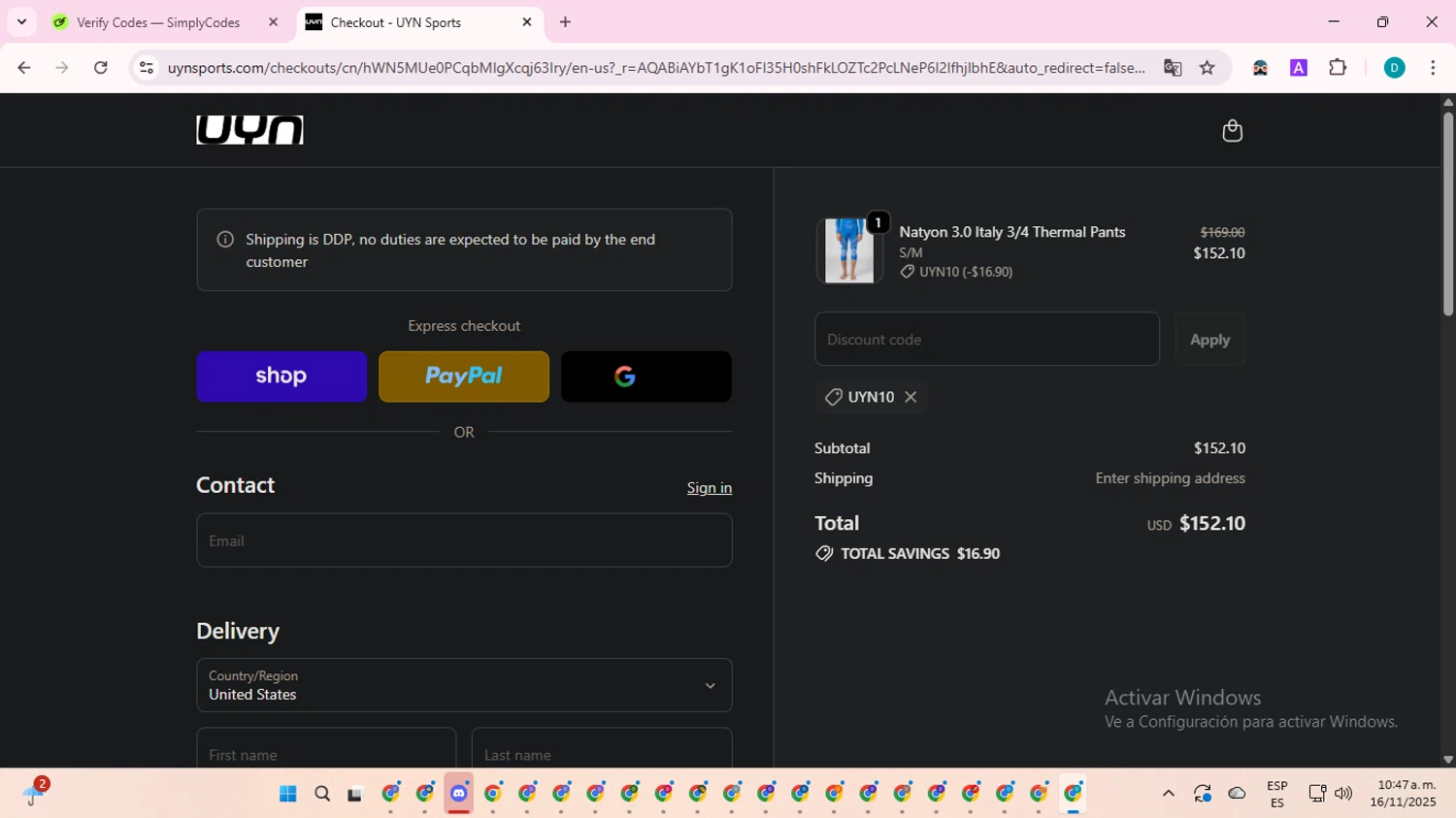Go forward in browser history
Screen dimensions: 1456x818
(62, 68)
